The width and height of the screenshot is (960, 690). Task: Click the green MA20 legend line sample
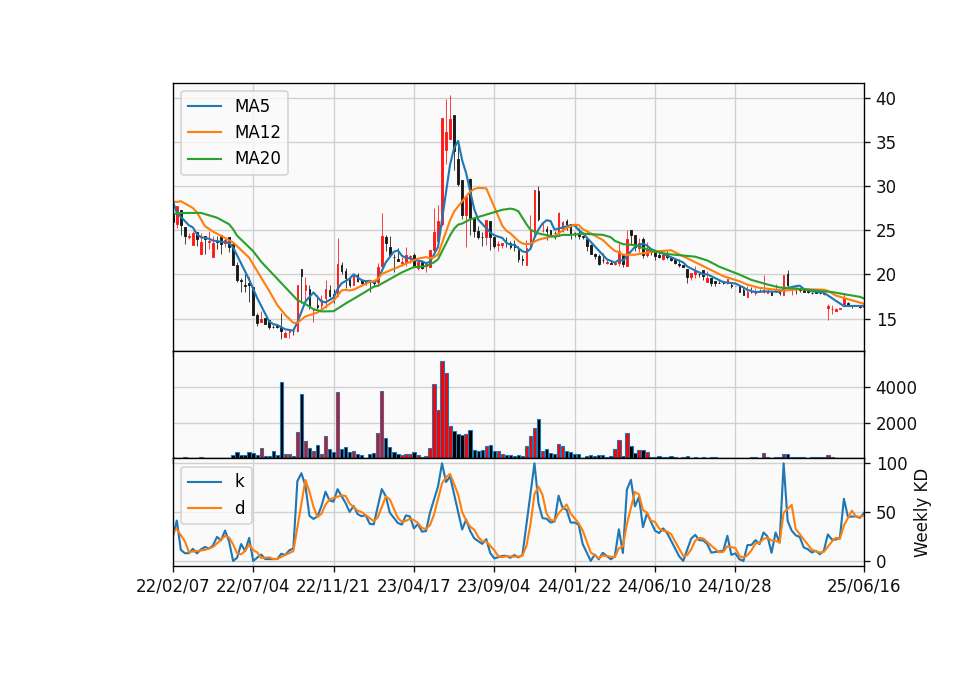[x=204, y=158]
